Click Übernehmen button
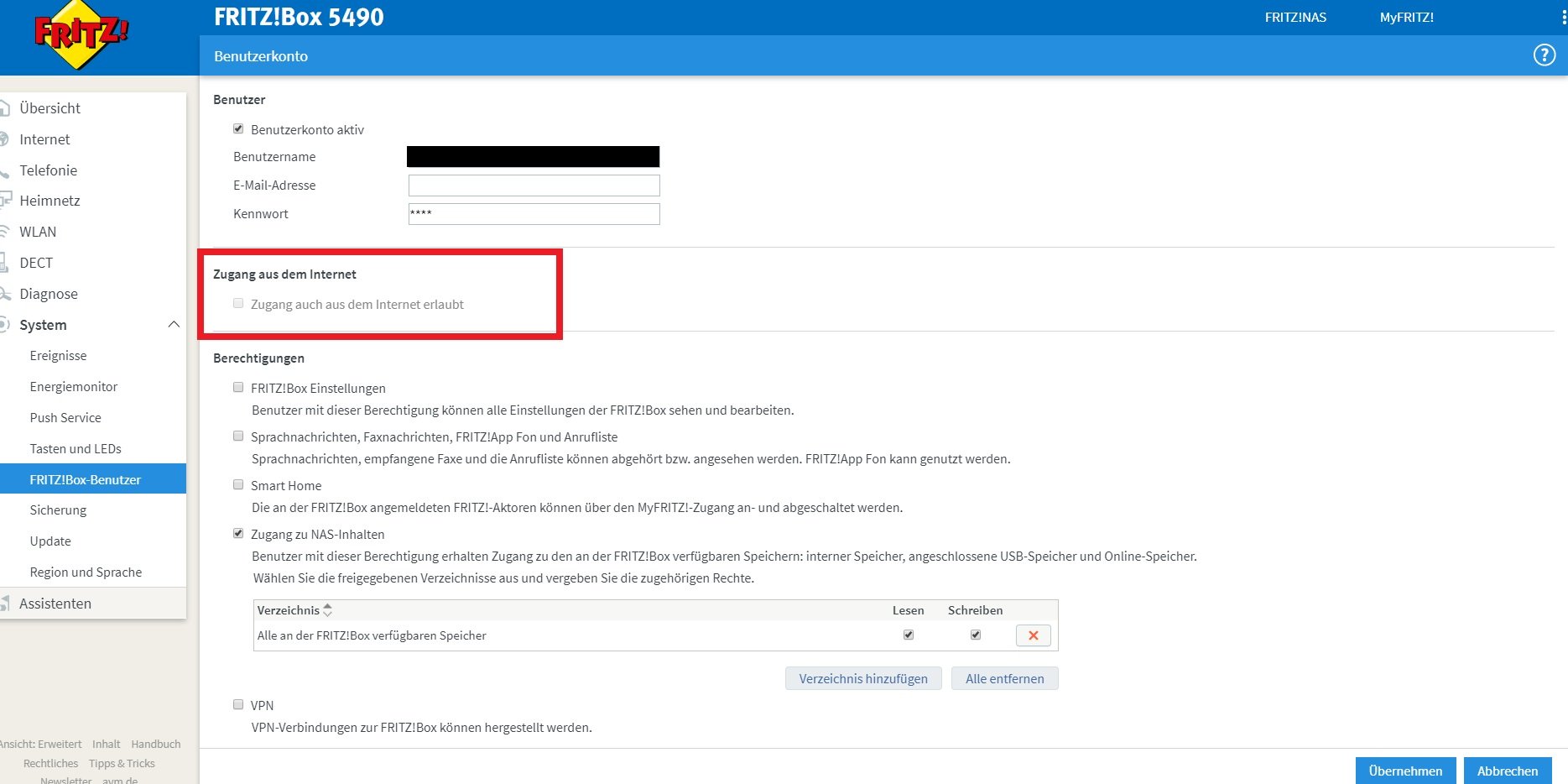Image resolution: width=1568 pixels, height=784 pixels. click(1405, 771)
